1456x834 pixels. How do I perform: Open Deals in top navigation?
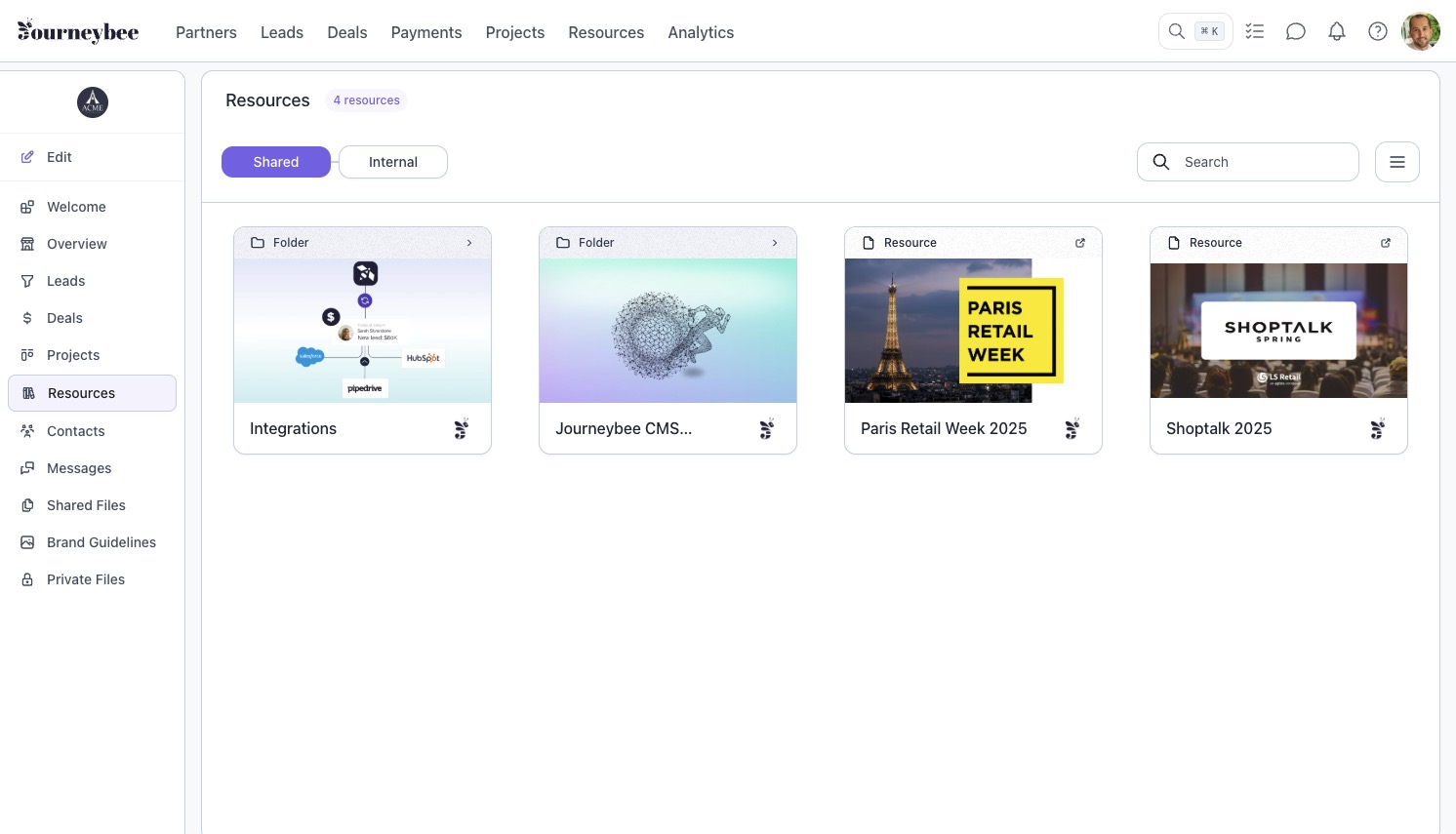[x=347, y=32]
